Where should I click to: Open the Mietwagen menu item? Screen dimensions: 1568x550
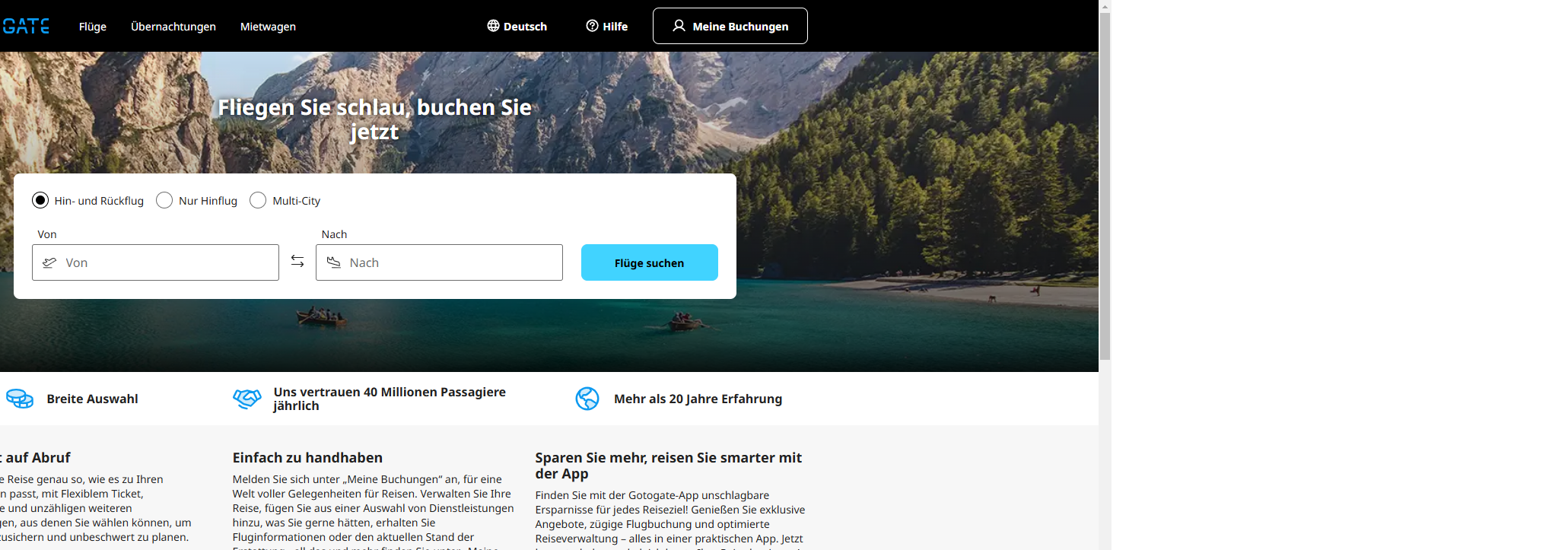pos(268,27)
